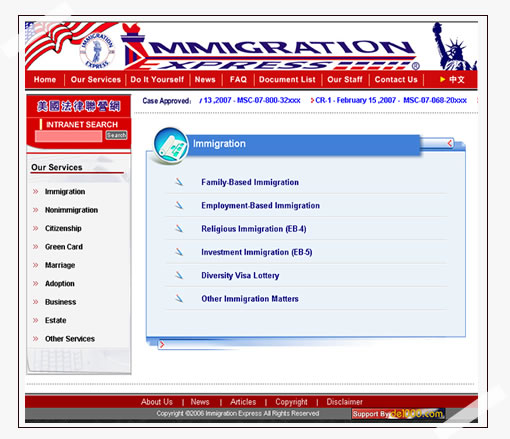Screen dimensions: 510x439
Task: Click the pencil icon beside Family-Based Immigration
Action: [179, 182]
